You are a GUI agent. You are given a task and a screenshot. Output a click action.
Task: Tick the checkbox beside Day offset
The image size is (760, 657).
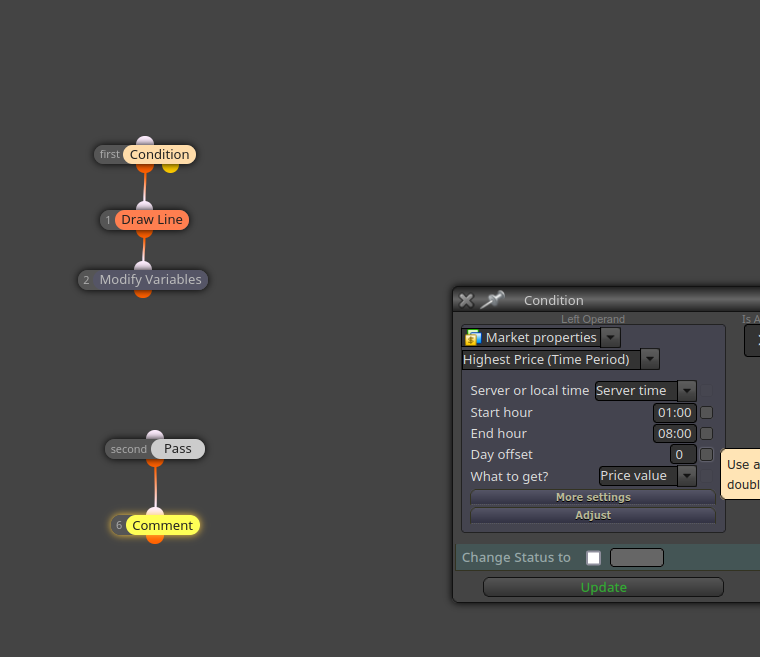pos(707,454)
